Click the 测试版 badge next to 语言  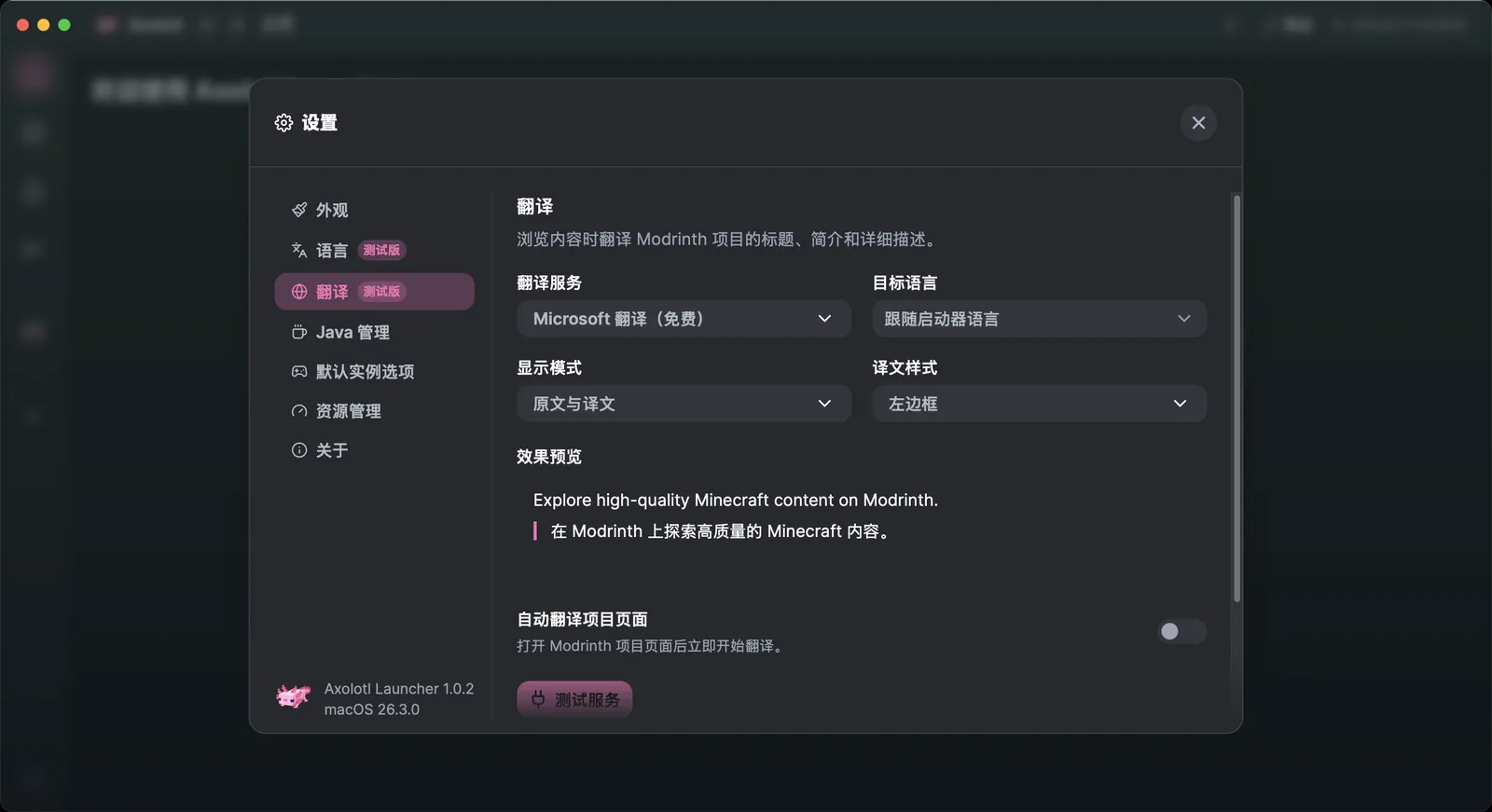pyautogui.click(x=381, y=250)
